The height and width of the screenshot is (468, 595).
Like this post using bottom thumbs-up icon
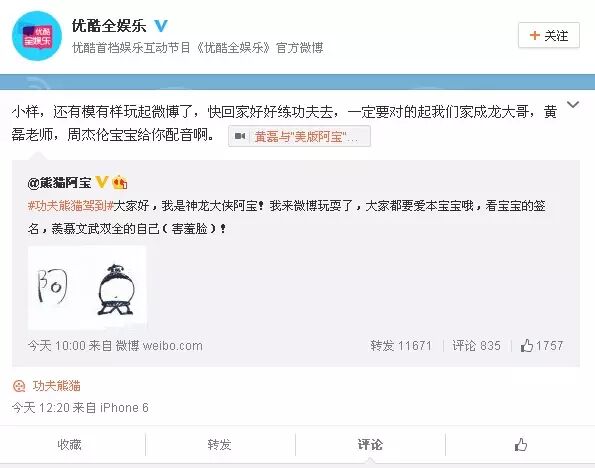pos(521,444)
